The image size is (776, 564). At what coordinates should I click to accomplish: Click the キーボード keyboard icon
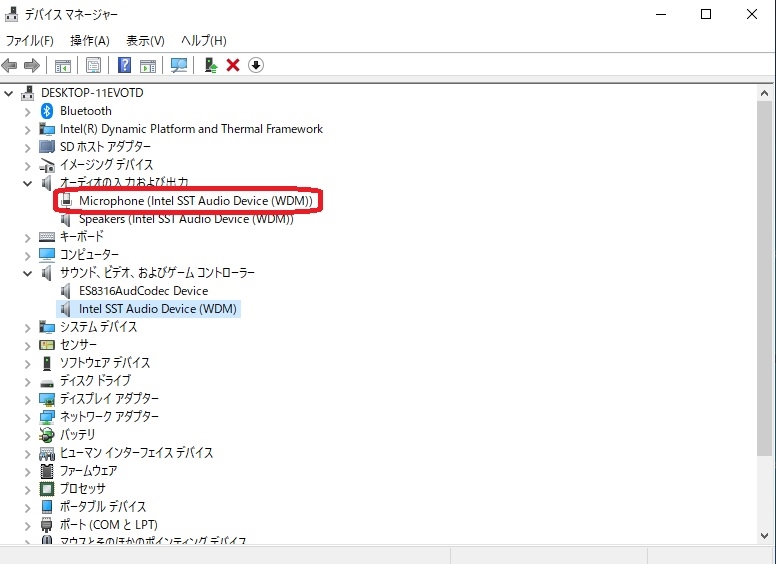[x=47, y=236]
